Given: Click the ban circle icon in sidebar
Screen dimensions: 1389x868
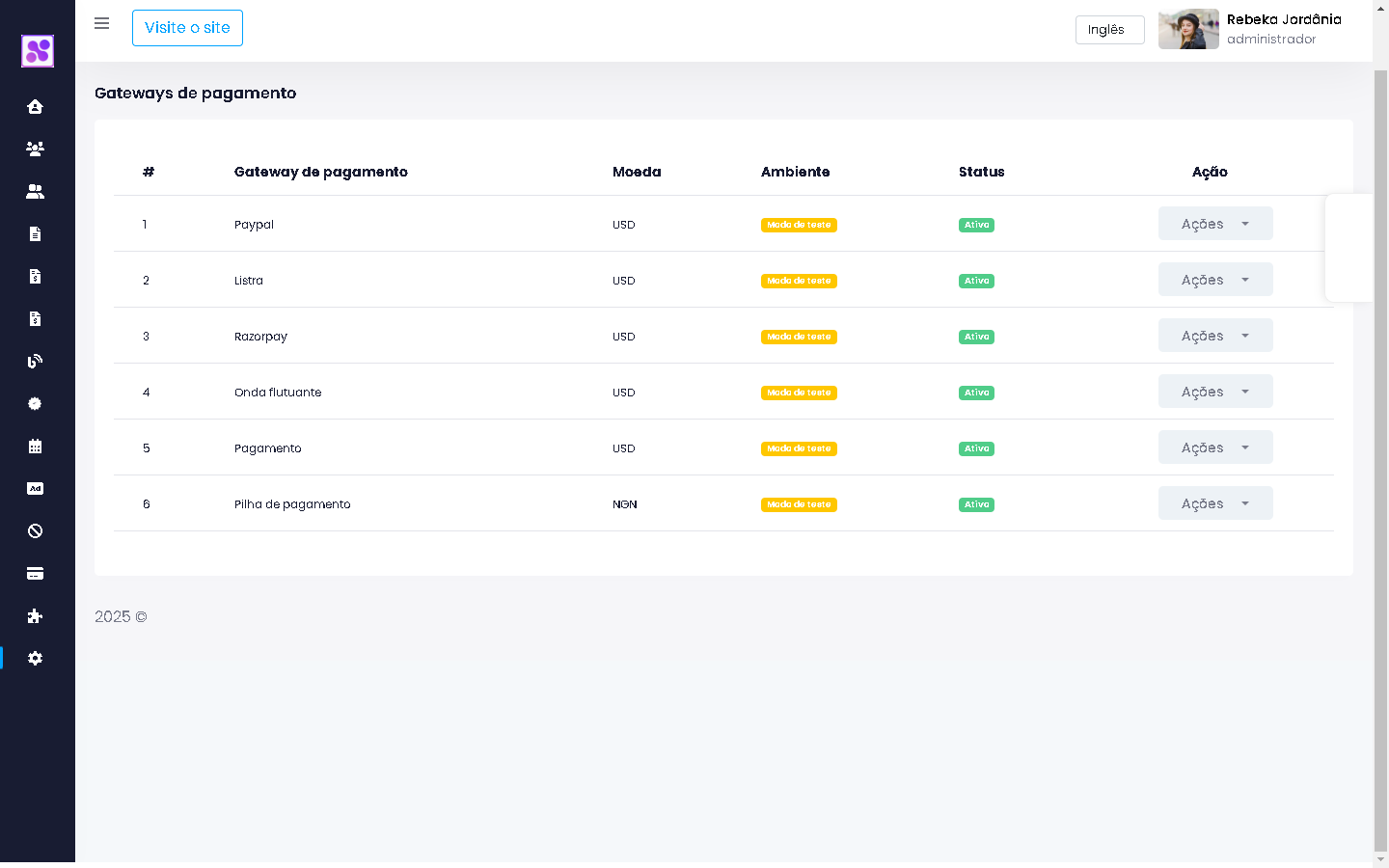Looking at the screenshot, I should [36, 531].
